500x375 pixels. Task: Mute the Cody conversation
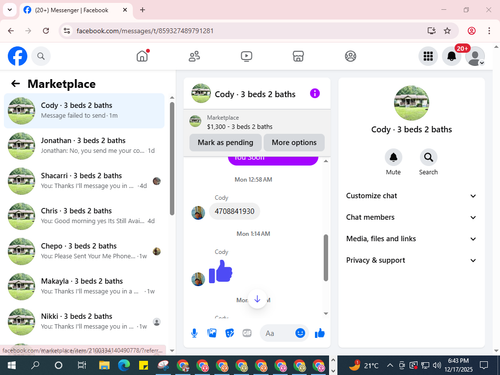tap(393, 157)
